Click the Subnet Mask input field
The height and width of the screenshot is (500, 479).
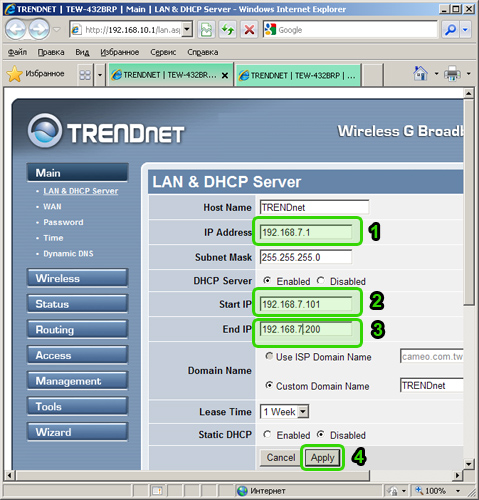(306, 257)
